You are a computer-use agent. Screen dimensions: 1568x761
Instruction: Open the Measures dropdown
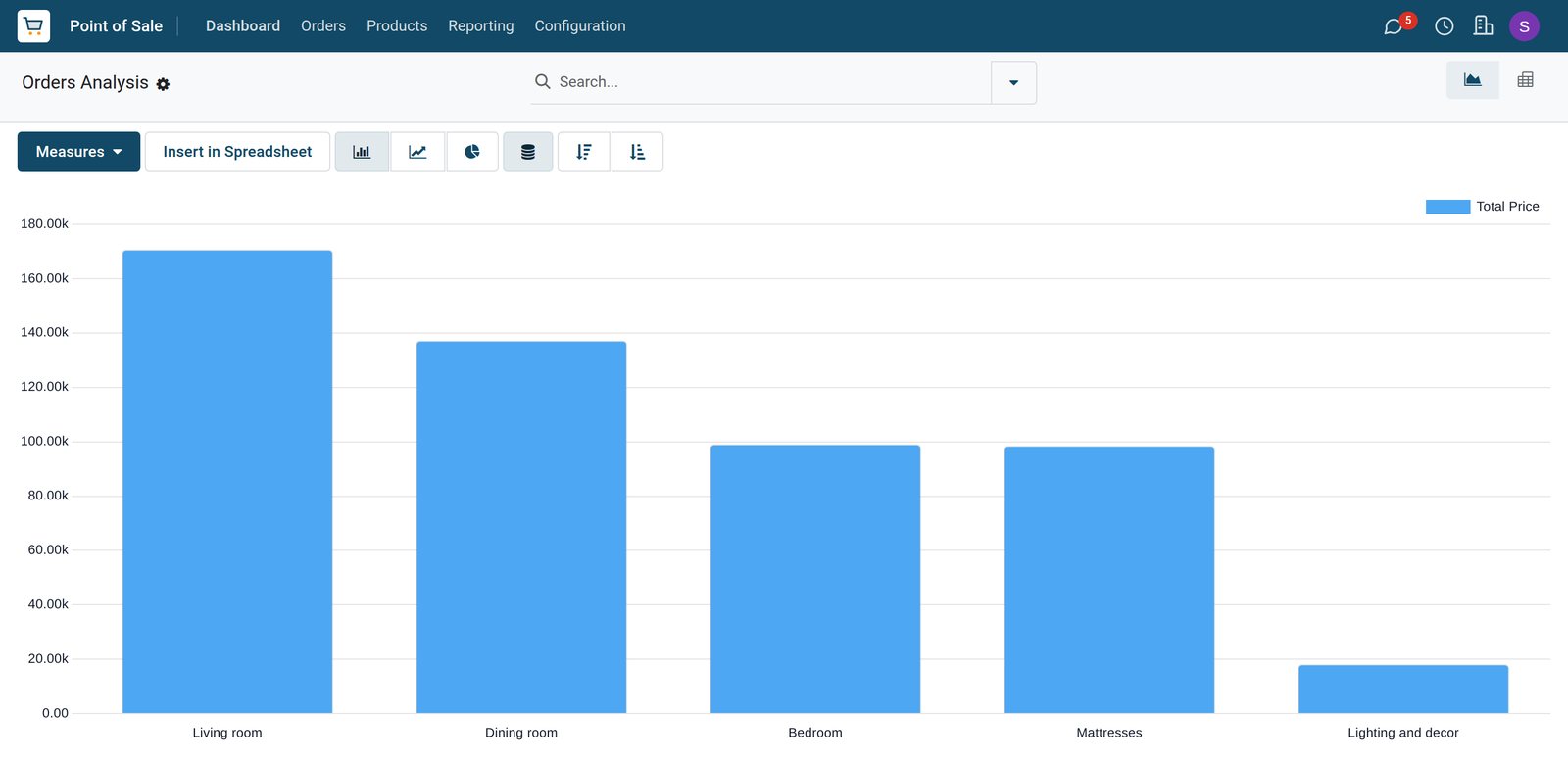click(x=78, y=152)
